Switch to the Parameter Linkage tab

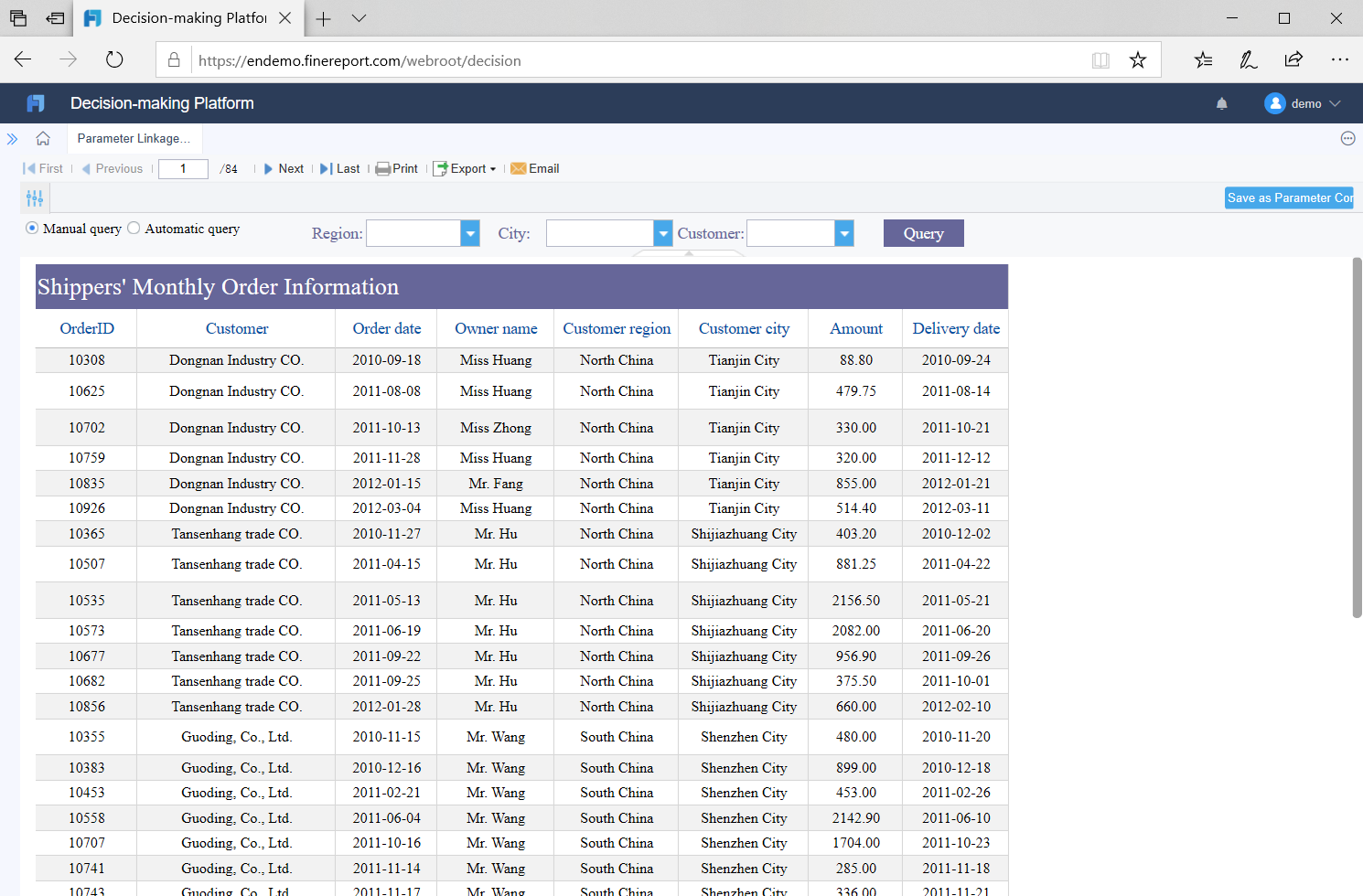134,138
